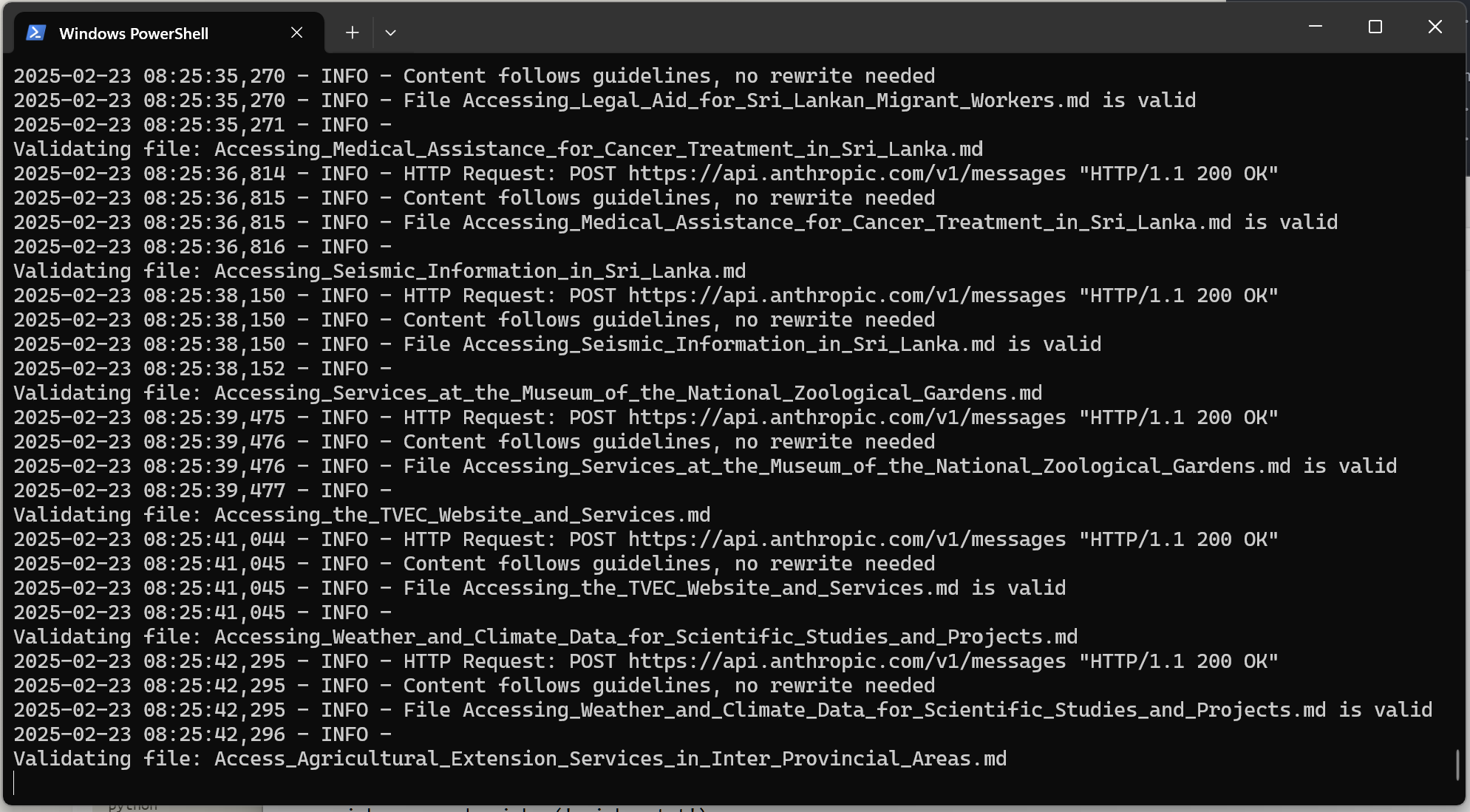Close the terminal window

tap(1435, 27)
